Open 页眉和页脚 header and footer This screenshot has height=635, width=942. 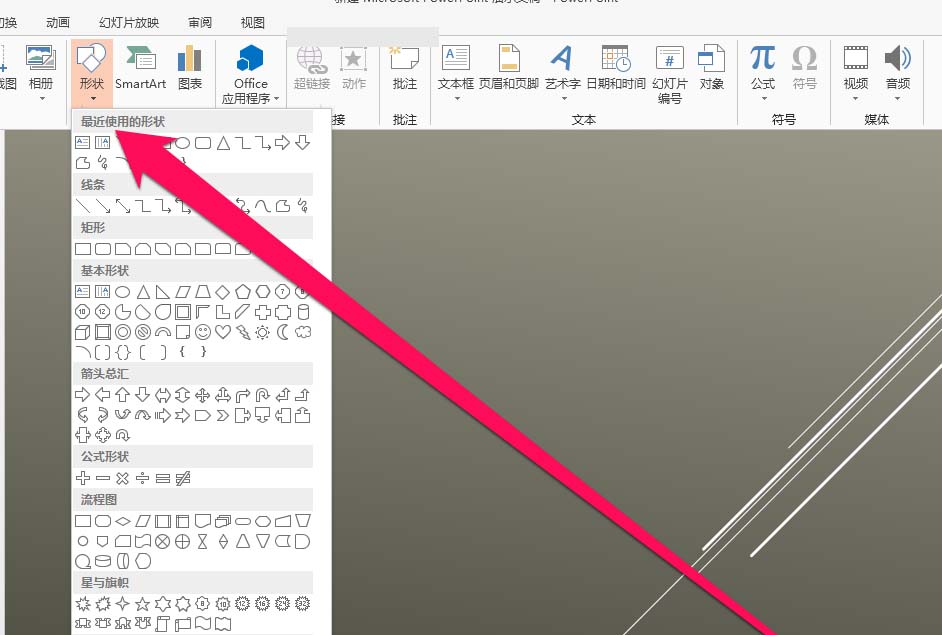pos(509,67)
